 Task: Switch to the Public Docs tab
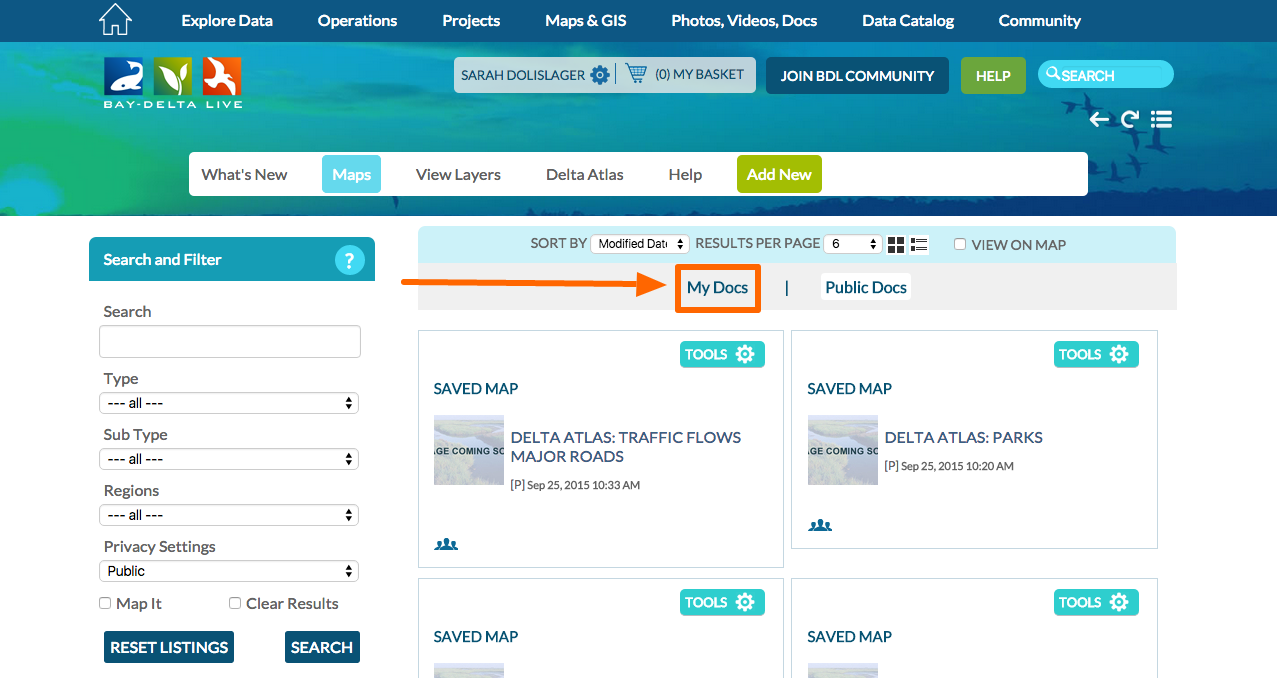[865, 288]
